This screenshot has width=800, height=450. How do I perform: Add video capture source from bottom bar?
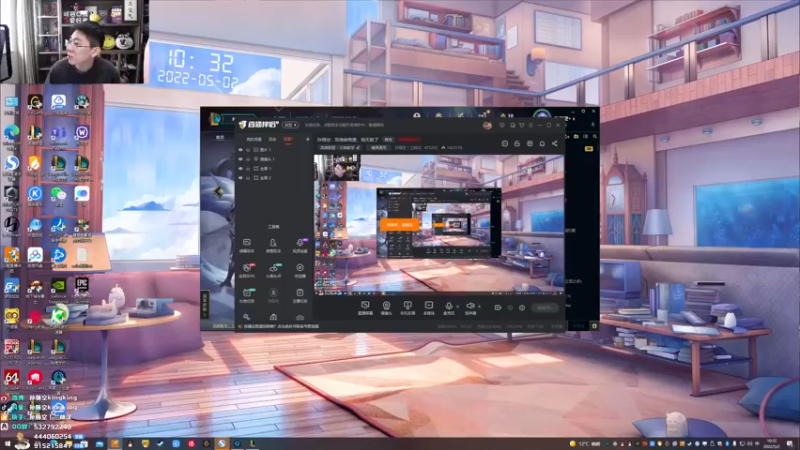[429, 308]
